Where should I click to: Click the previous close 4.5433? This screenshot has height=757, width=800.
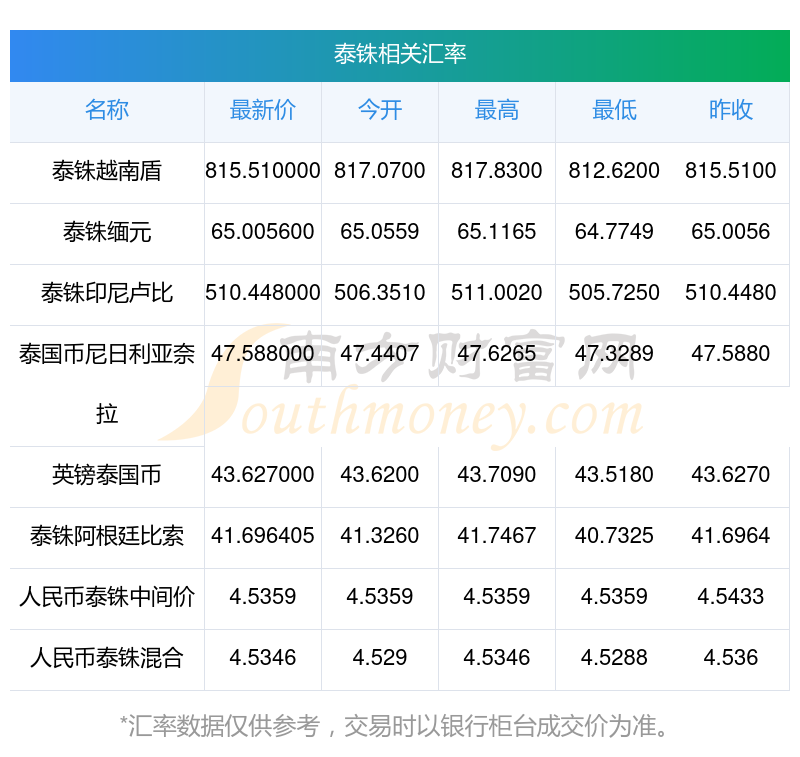tap(731, 597)
